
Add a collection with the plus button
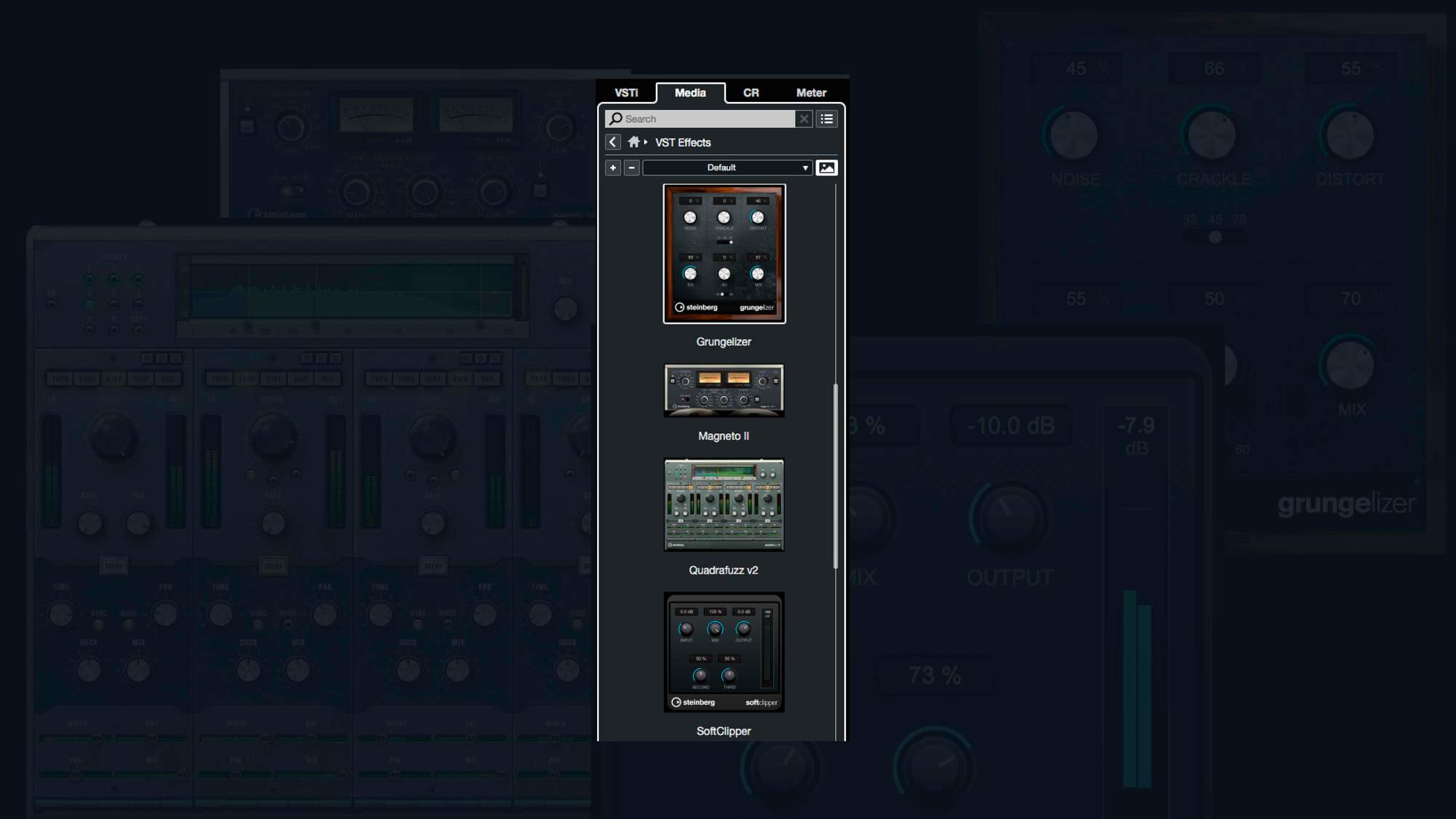(x=613, y=167)
